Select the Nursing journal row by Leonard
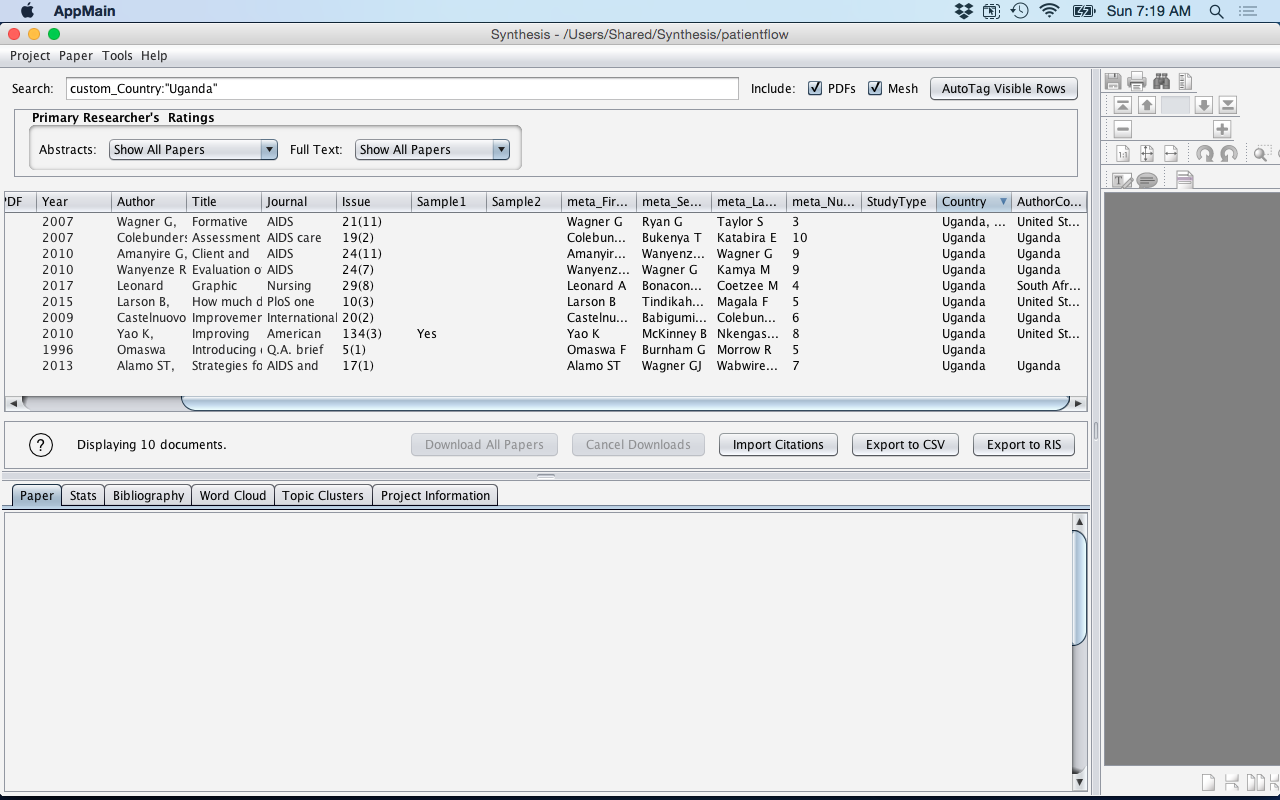The image size is (1280, 800). 545,286
